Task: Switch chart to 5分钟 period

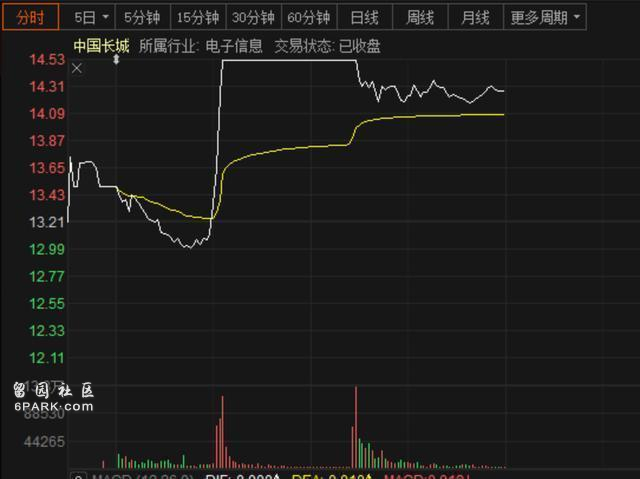Action: (x=141, y=17)
